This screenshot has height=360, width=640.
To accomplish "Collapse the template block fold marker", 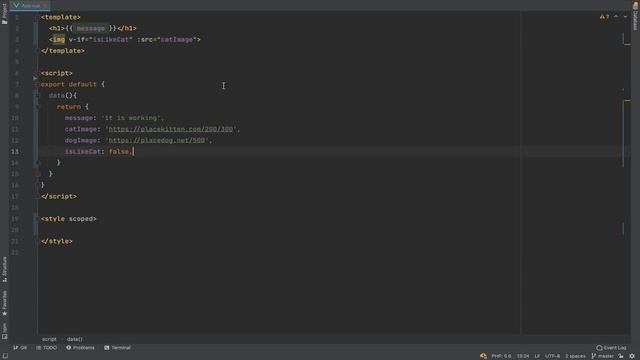I will click(37, 17).
